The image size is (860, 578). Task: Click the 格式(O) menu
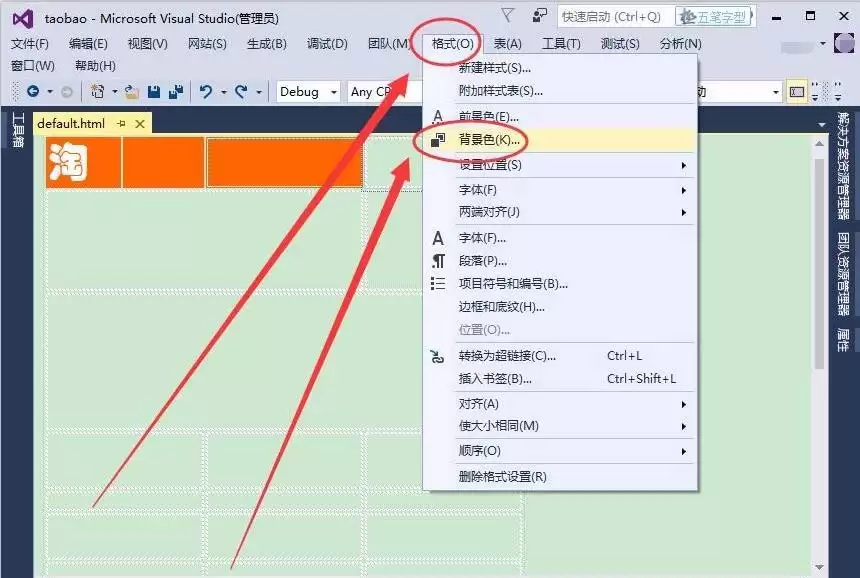click(x=452, y=44)
